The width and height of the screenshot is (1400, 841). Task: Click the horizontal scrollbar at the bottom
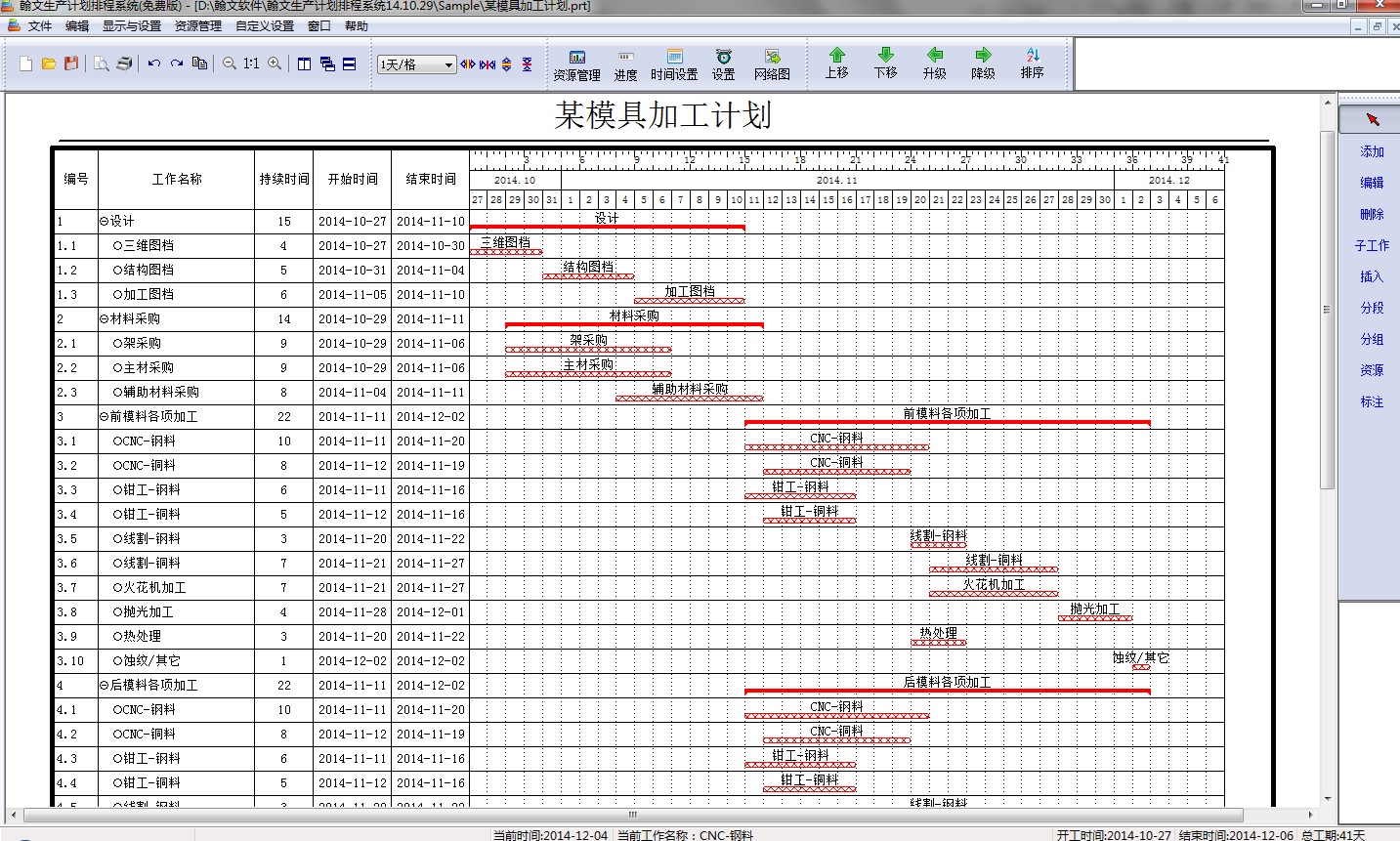click(632, 815)
